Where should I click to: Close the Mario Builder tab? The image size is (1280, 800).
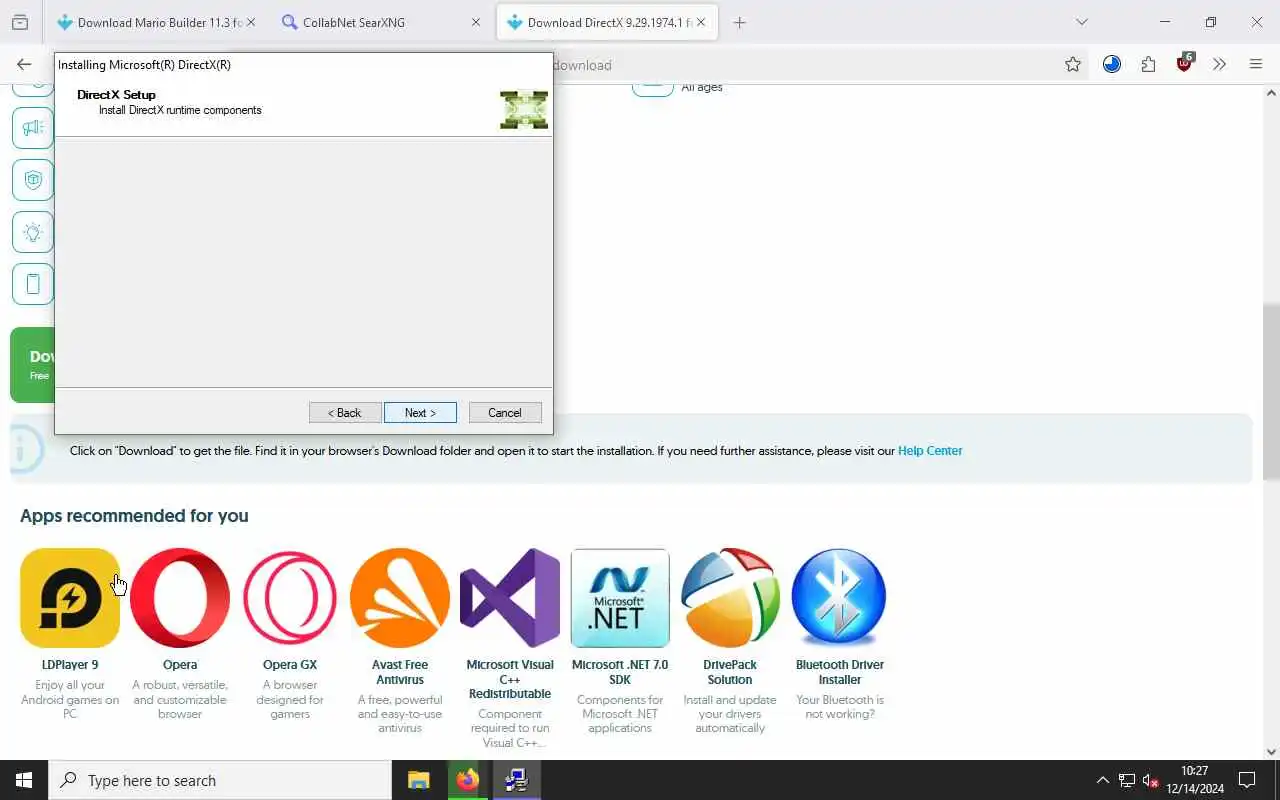tap(250, 22)
